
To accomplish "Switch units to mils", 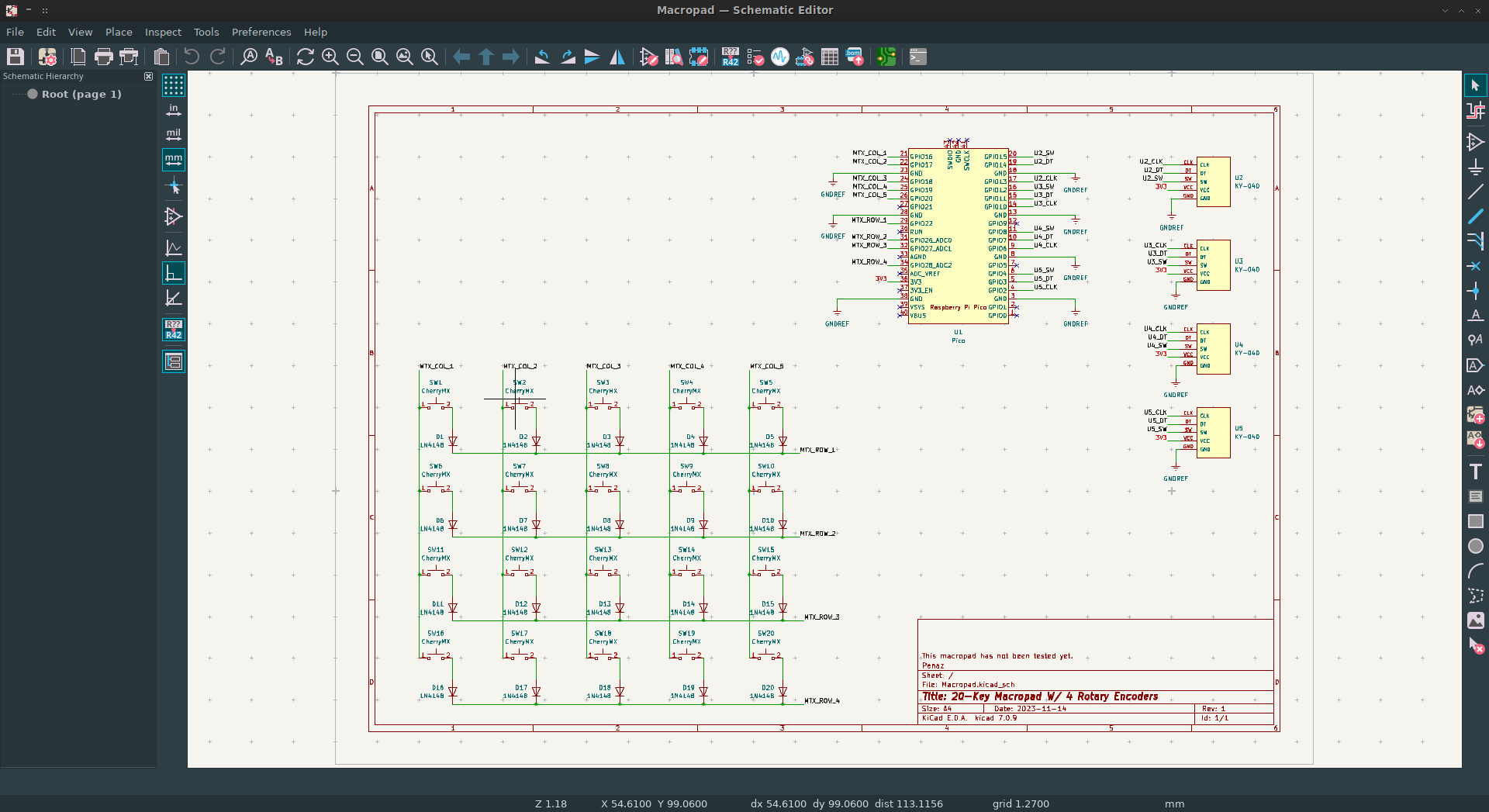I will [174, 134].
